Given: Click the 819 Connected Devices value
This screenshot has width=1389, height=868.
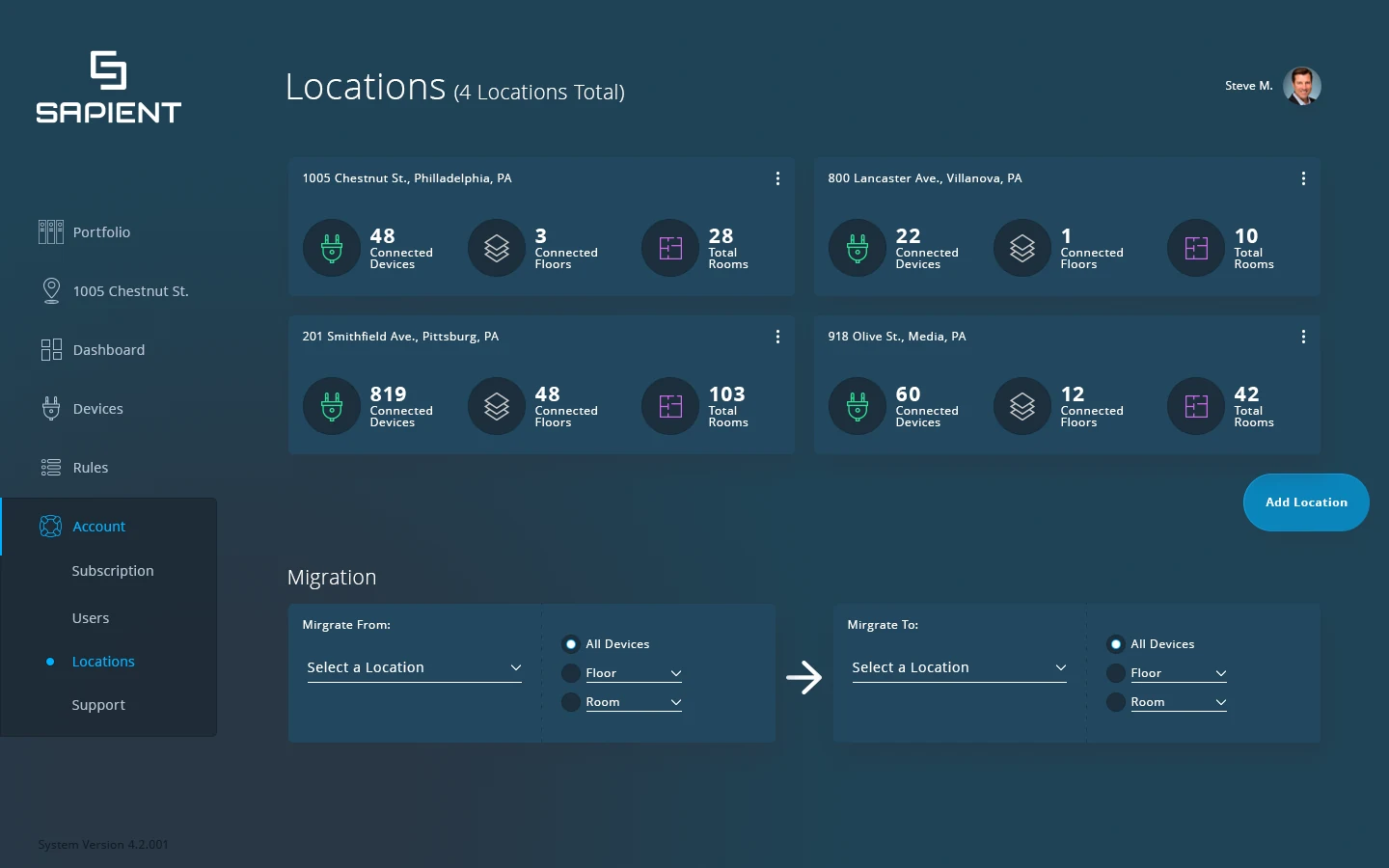Looking at the screenshot, I should (x=389, y=393).
